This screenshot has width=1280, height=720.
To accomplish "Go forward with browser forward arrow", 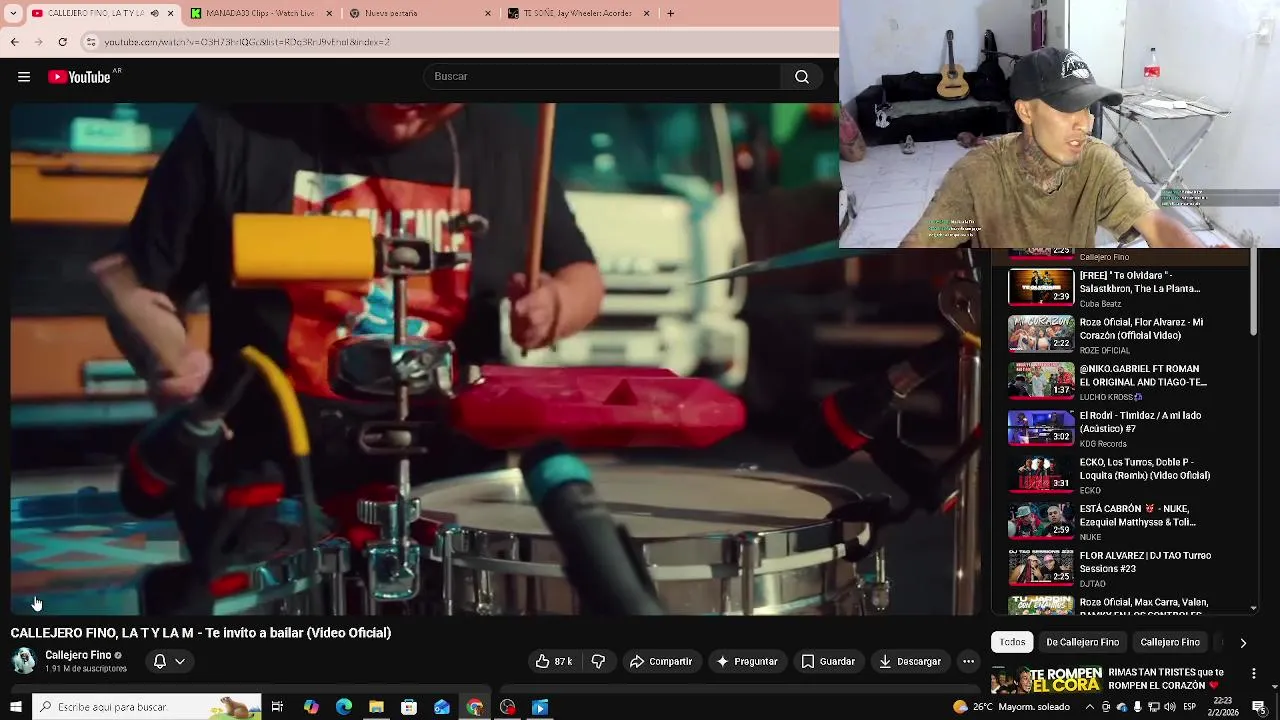I will [38, 42].
